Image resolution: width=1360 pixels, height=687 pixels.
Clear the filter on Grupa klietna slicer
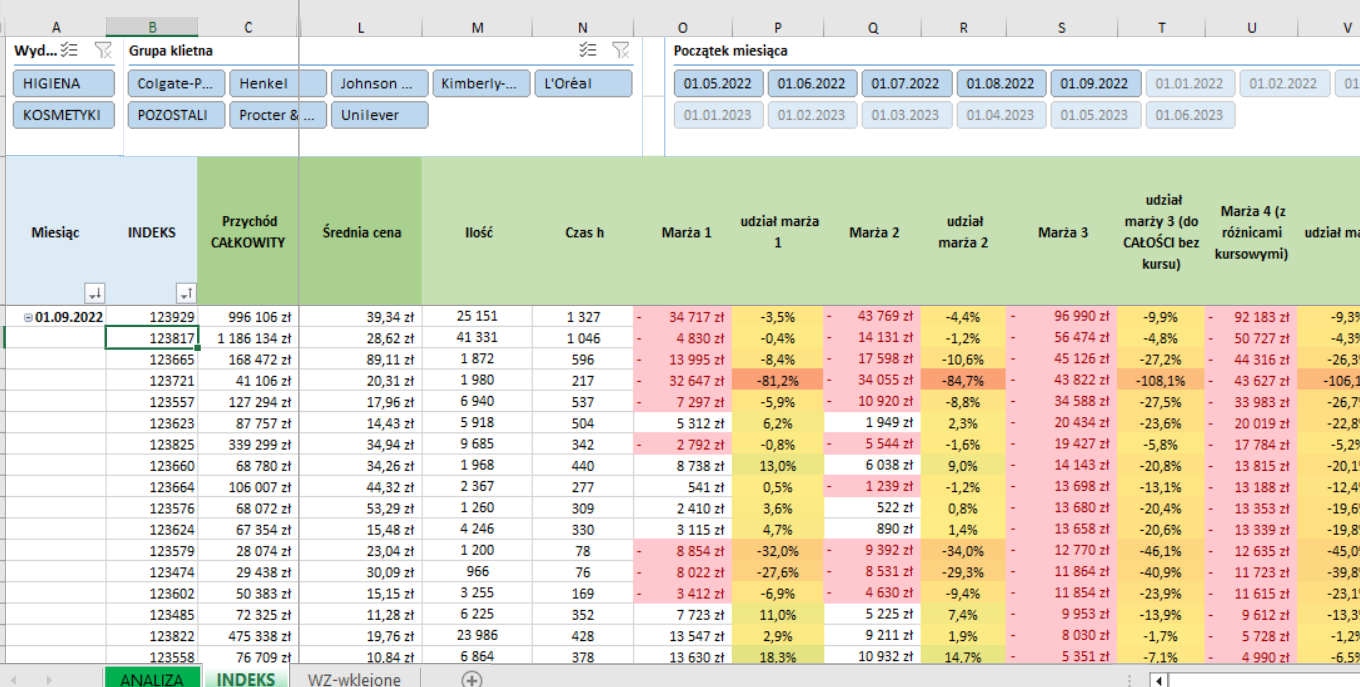pyautogui.click(x=621, y=50)
